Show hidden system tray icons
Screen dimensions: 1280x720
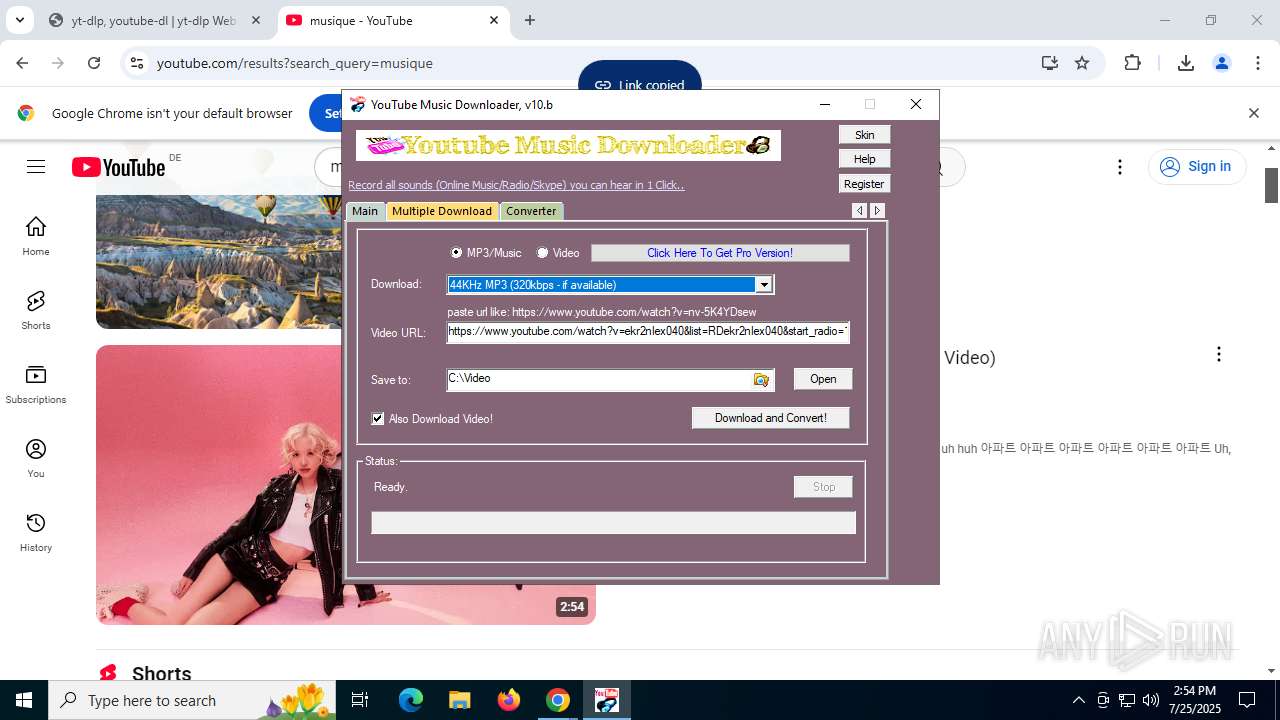(x=1078, y=700)
